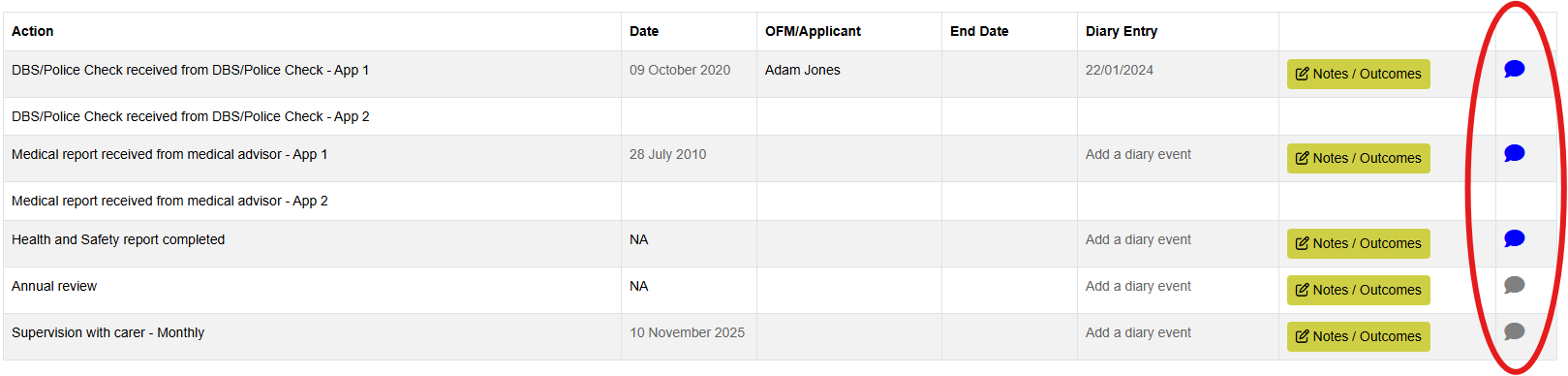Screen dimensions: 1568x376
Task: Click diary entry date 22/01/2024
Action: tap(1120, 70)
